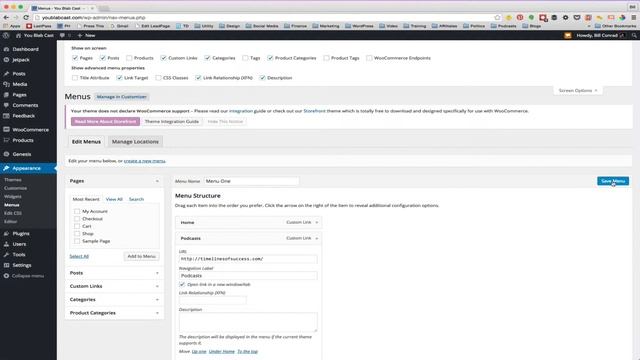Image resolution: width=640 pixels, height=360 pixels.
Task: Check the Checkout page checkbox
Action: [77, 219]
